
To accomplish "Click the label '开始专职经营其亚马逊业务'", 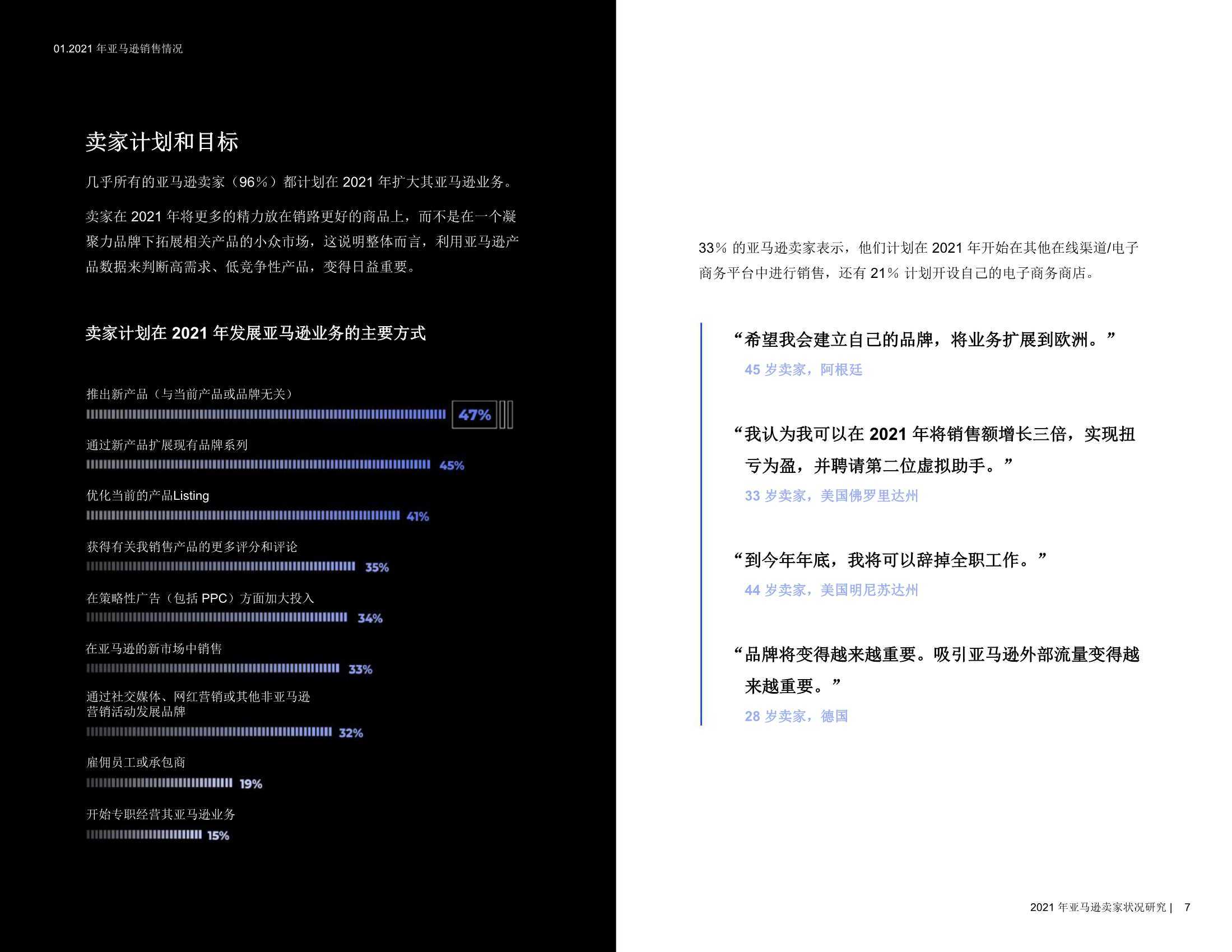I will click(161, 814).
